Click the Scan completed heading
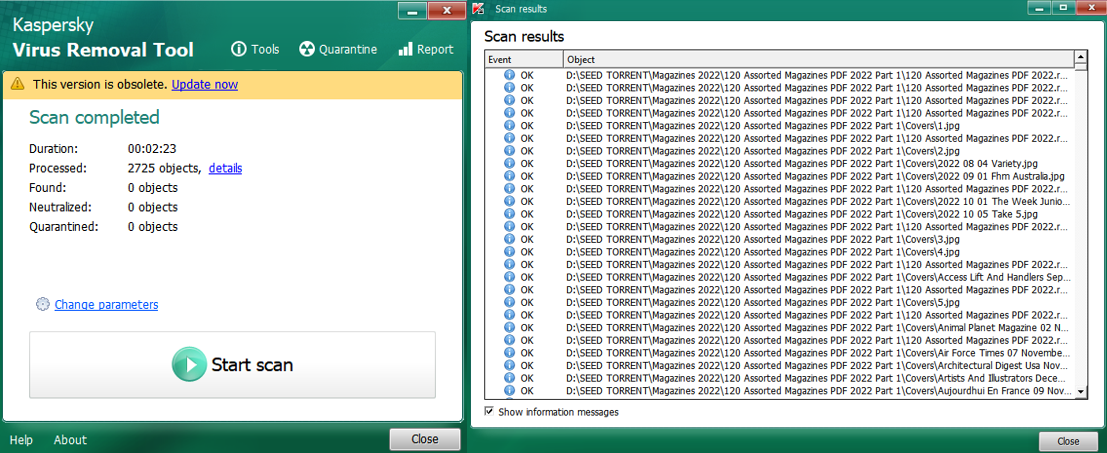 pyautogui.click(x=94, y=117)
